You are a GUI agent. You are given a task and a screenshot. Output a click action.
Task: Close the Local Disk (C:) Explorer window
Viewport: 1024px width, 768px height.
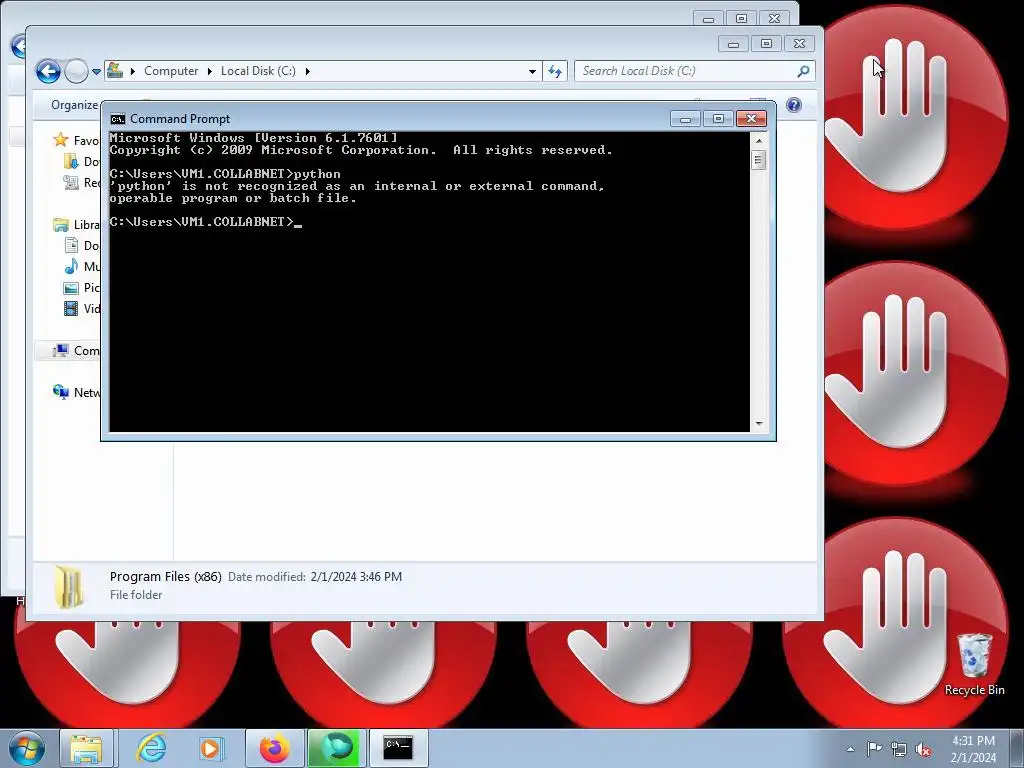point(799,44)
